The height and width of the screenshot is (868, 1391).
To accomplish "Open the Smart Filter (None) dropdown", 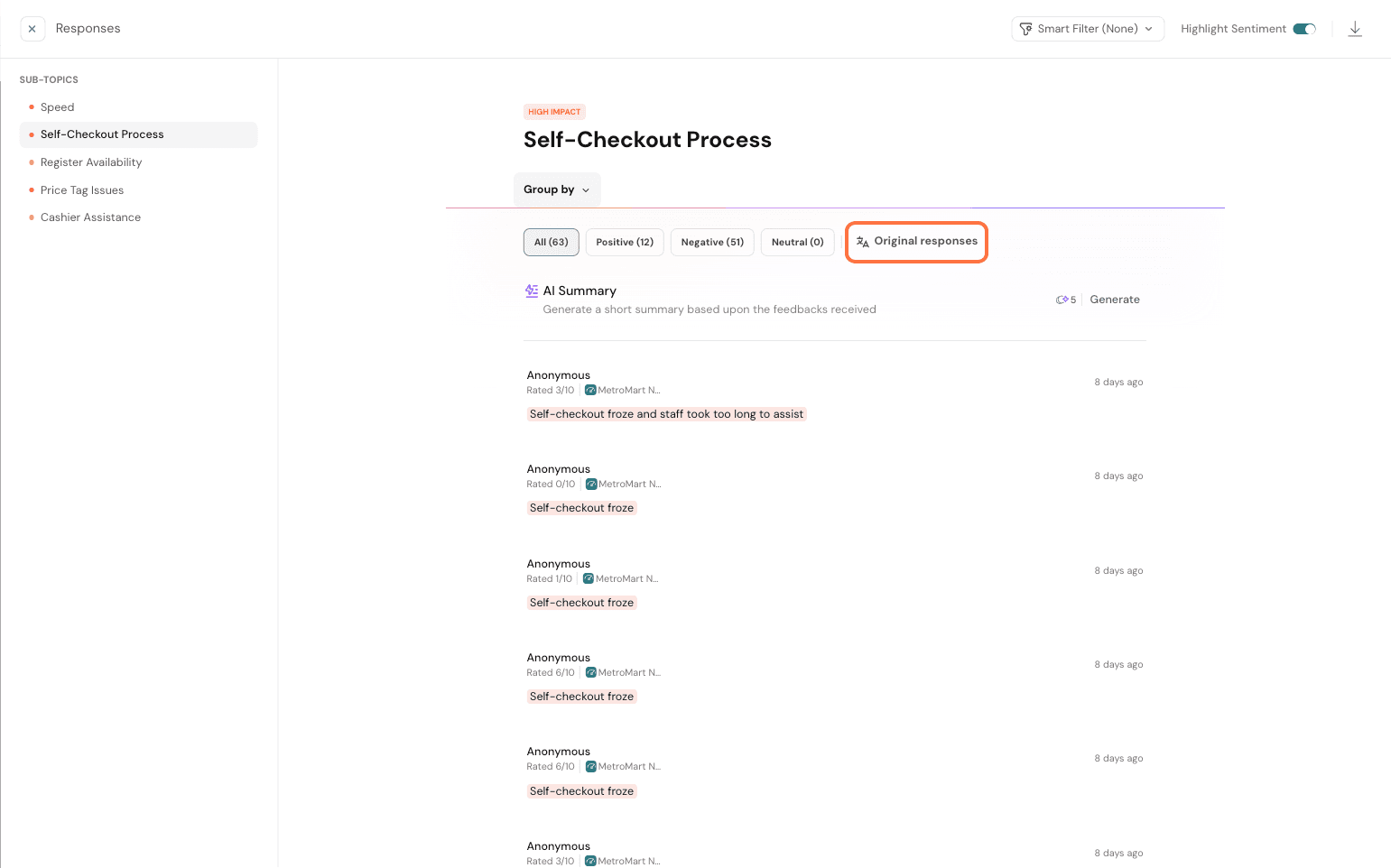I will coord(1088,29).
